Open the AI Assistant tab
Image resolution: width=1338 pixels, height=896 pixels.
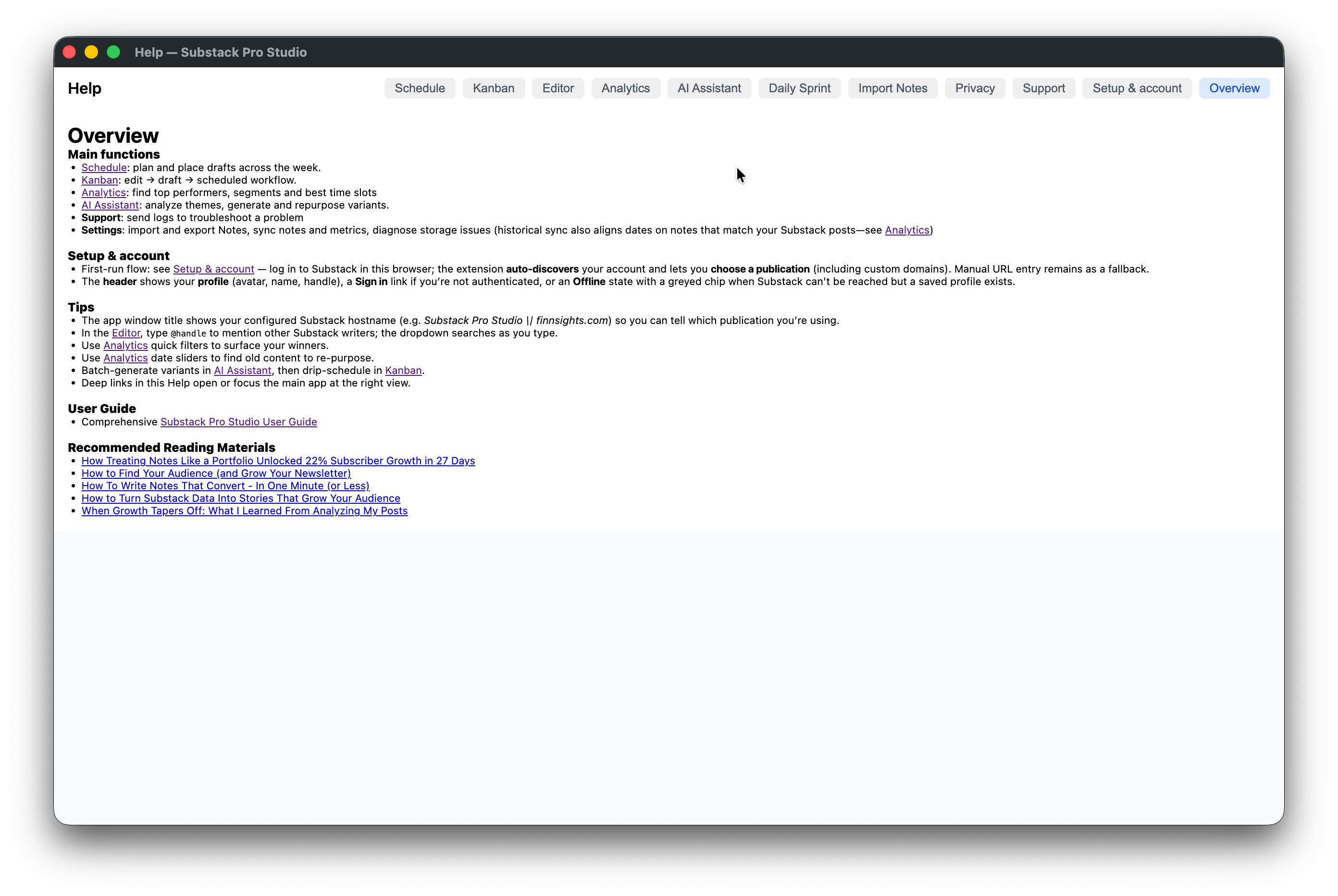click(x=709, y=88)
